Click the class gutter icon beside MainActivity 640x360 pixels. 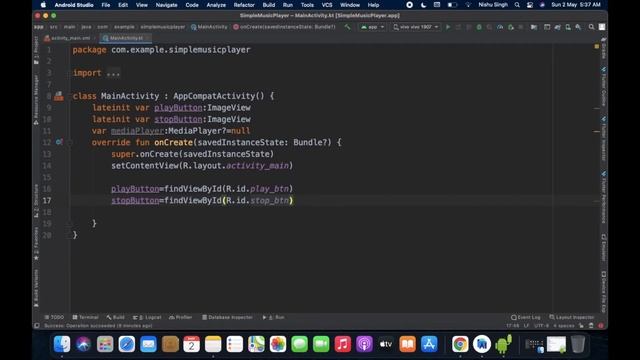pos(59,96)
